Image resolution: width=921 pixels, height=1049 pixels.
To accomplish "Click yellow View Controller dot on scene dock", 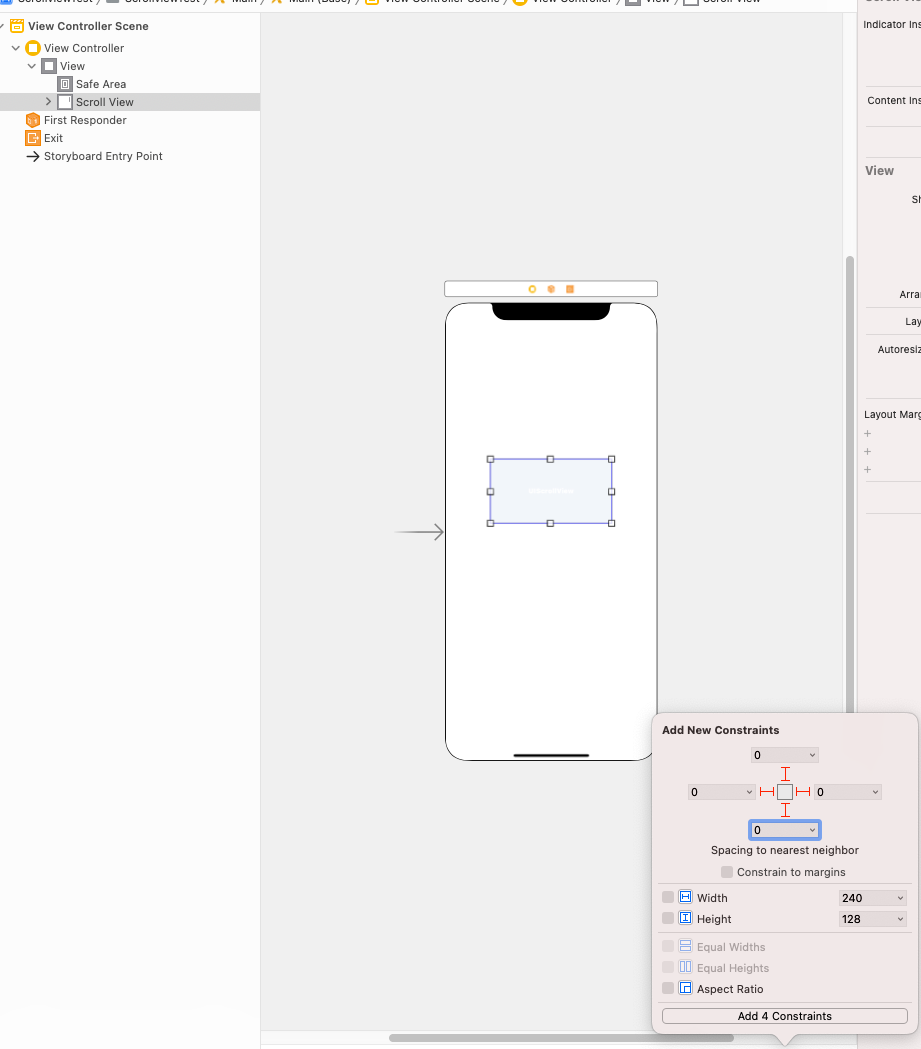I will pos(532,289).
